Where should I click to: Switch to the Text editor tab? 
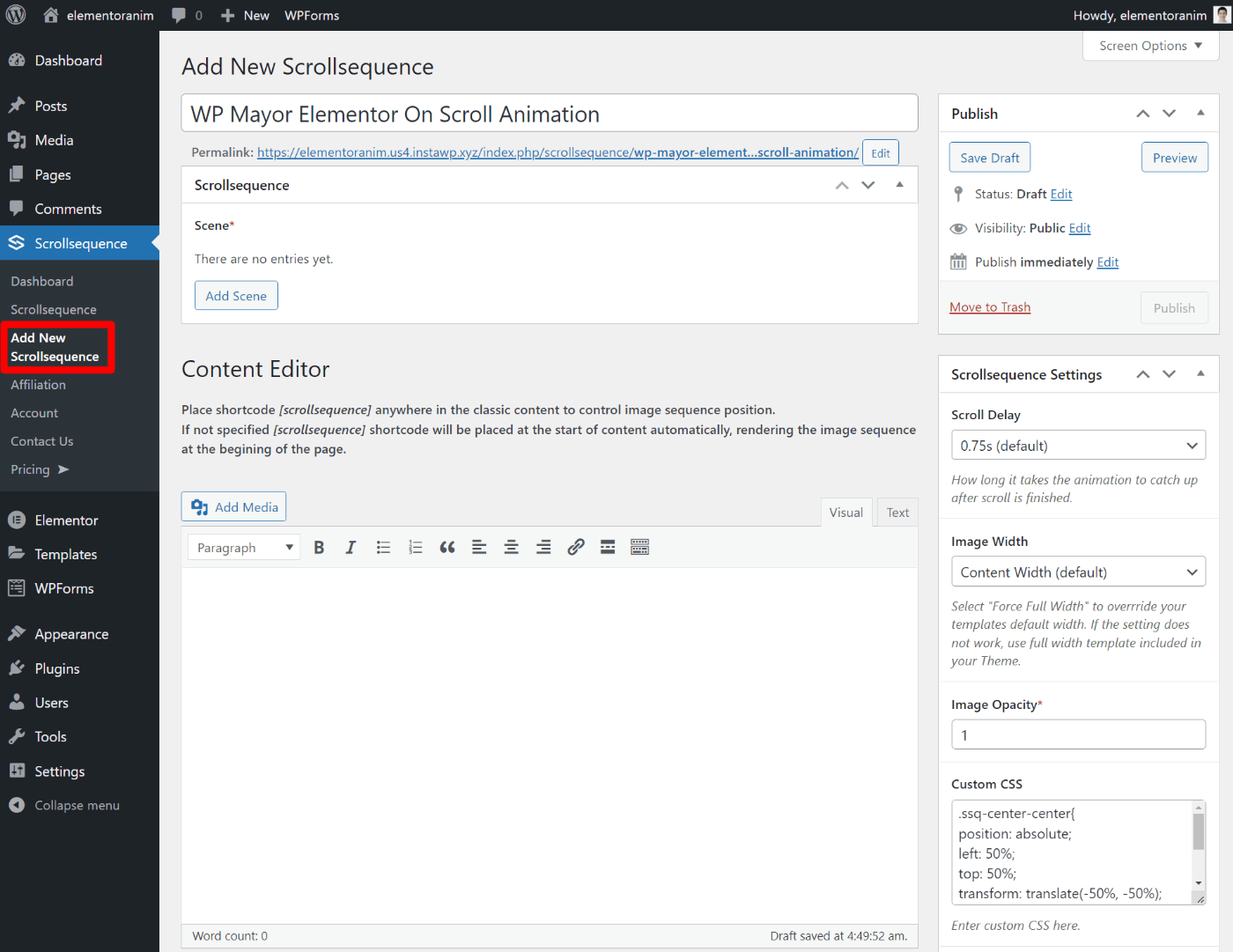point(897,513)
